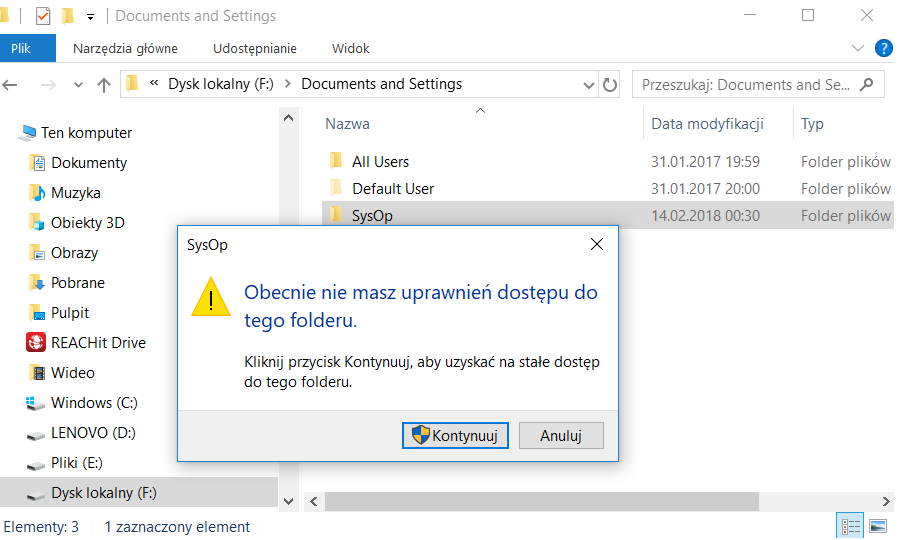Screen dimensions: 900x540
Task: Open the quick access toolbar customize dropdown
Action: (90, 17)
